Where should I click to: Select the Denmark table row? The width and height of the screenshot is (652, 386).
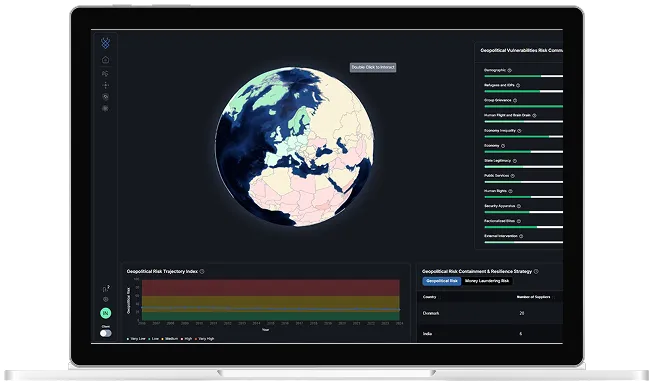[x=490, y=313]
